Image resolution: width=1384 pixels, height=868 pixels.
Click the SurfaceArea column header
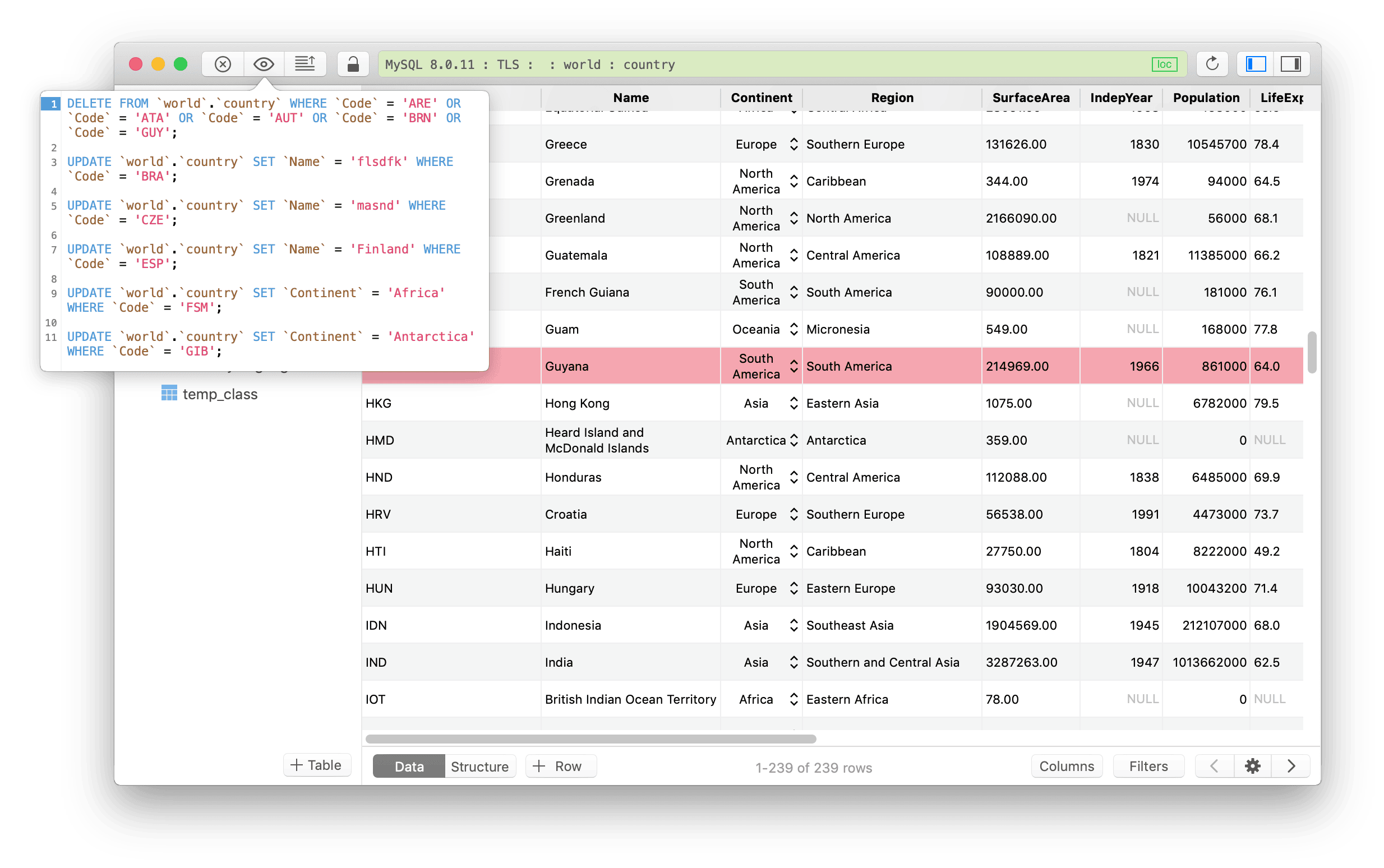tap(1030, 98)
